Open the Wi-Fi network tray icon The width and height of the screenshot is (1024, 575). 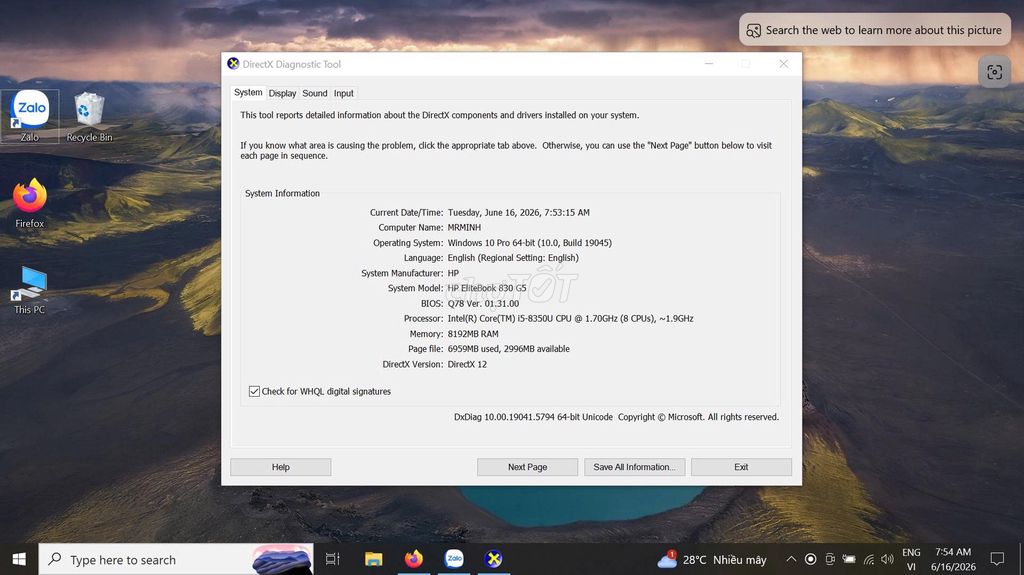click(869, 559)
